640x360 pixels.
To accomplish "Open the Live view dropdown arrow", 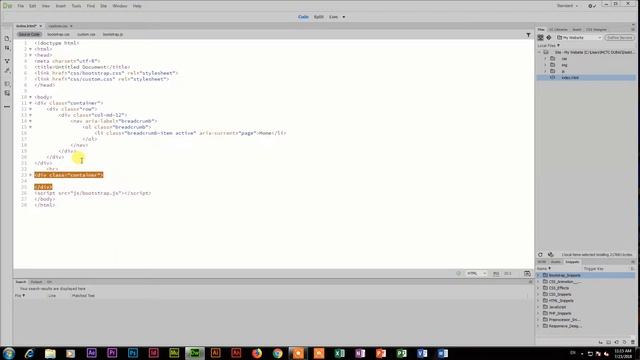I will pyautogui.click(x=344, y=17).
